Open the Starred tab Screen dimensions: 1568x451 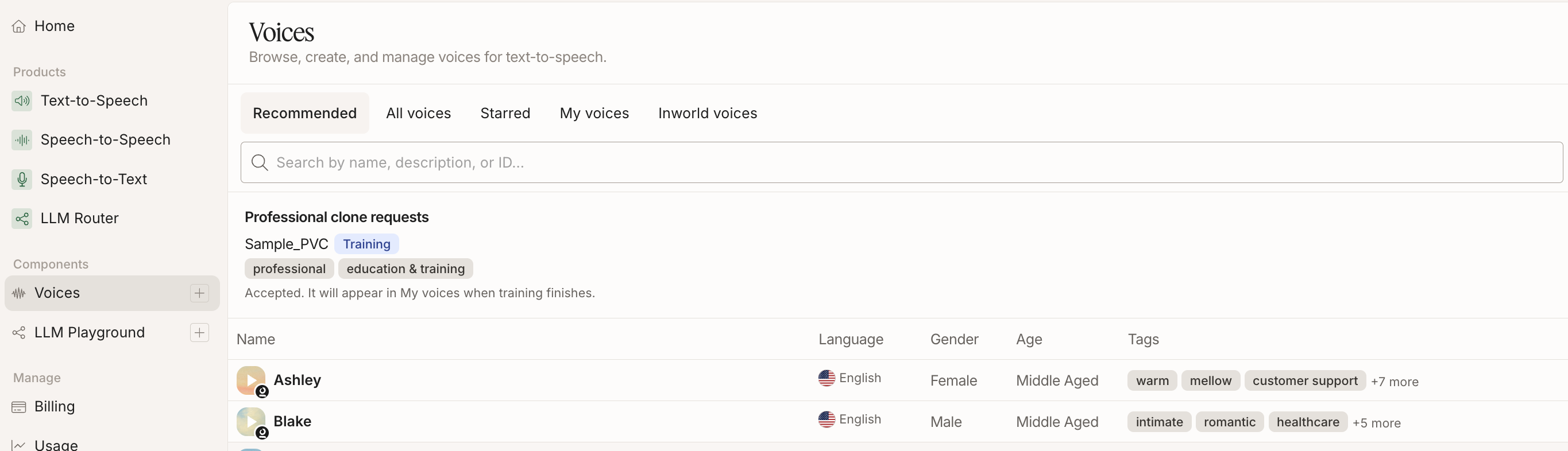click(505, 113)
